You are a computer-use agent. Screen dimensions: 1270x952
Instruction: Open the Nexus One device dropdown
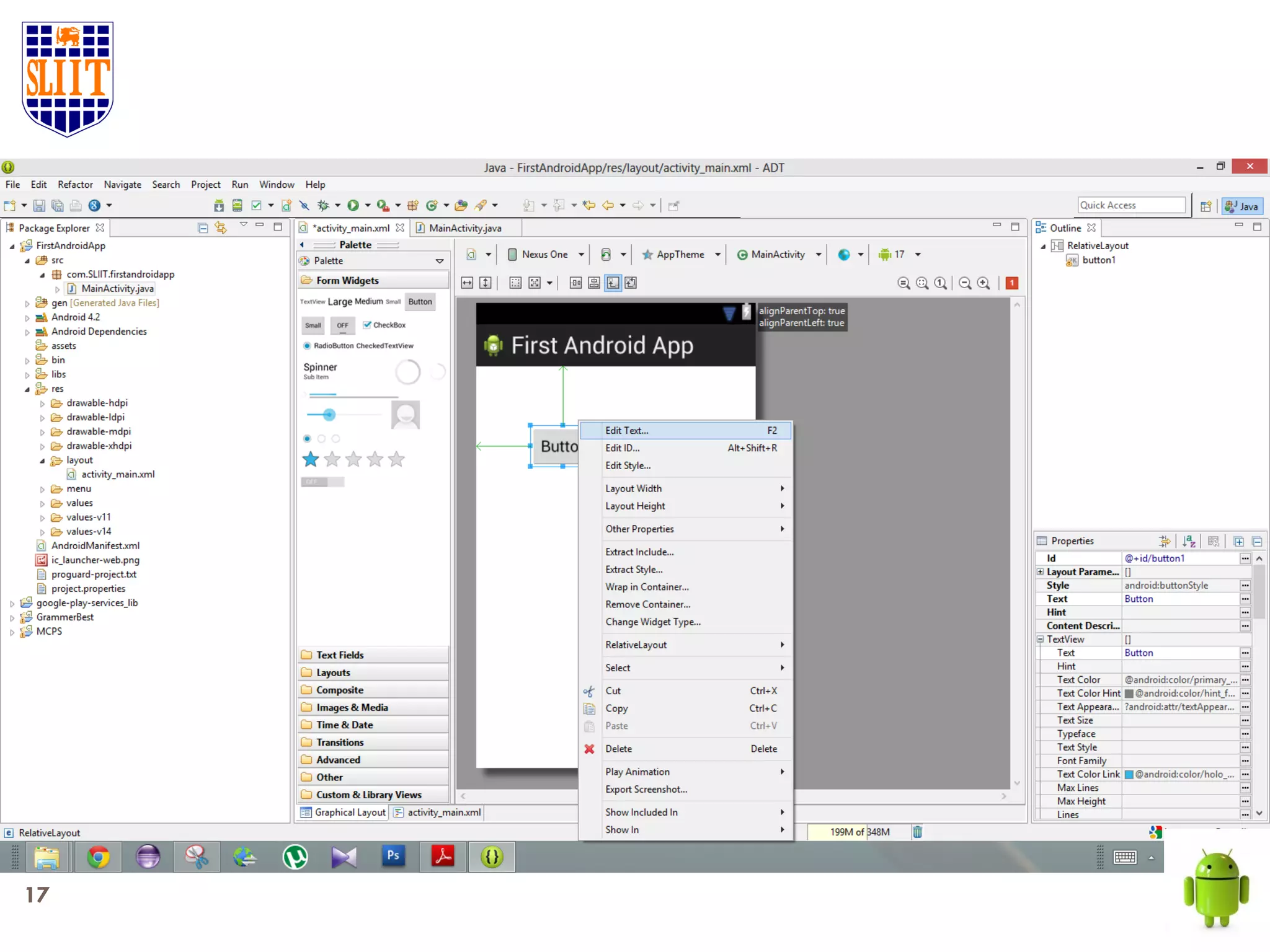(x=545, y=254)
